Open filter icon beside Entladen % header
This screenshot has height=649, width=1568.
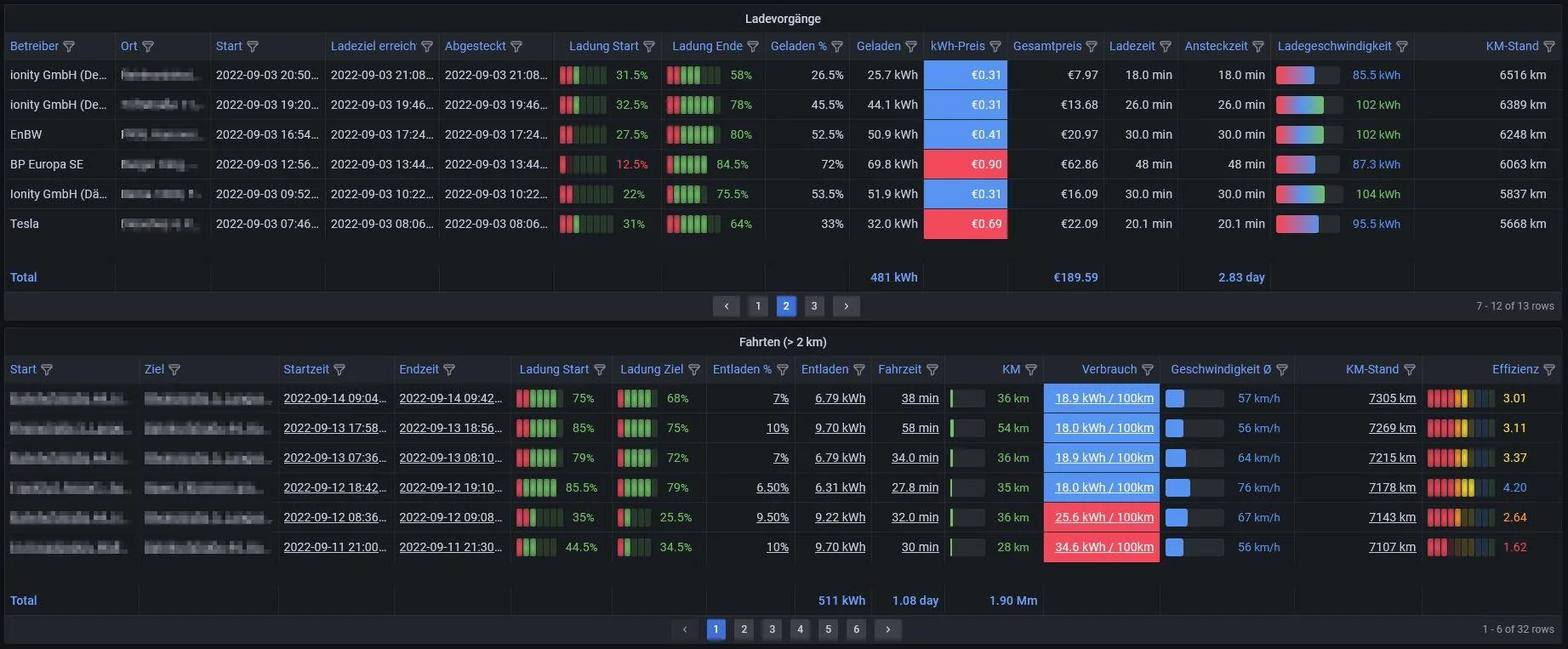783,370
